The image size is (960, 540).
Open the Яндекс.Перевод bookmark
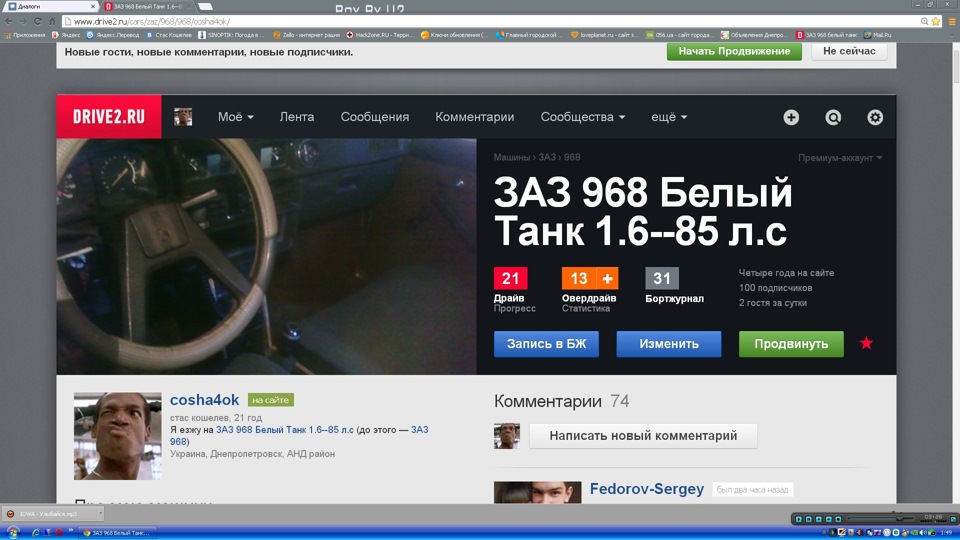pyautogui.click(x=113, y=35)
